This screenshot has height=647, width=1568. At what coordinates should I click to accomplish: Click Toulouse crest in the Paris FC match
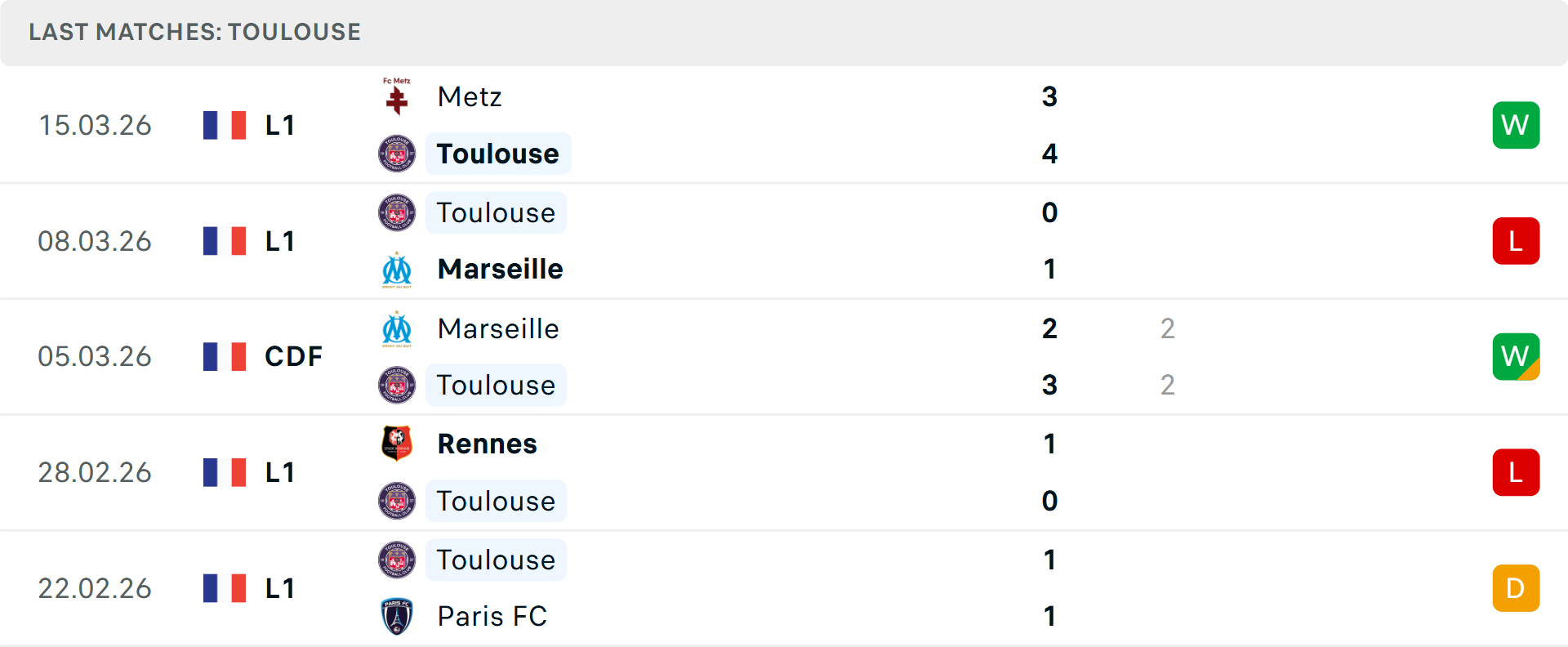click(x=397, y=560)
